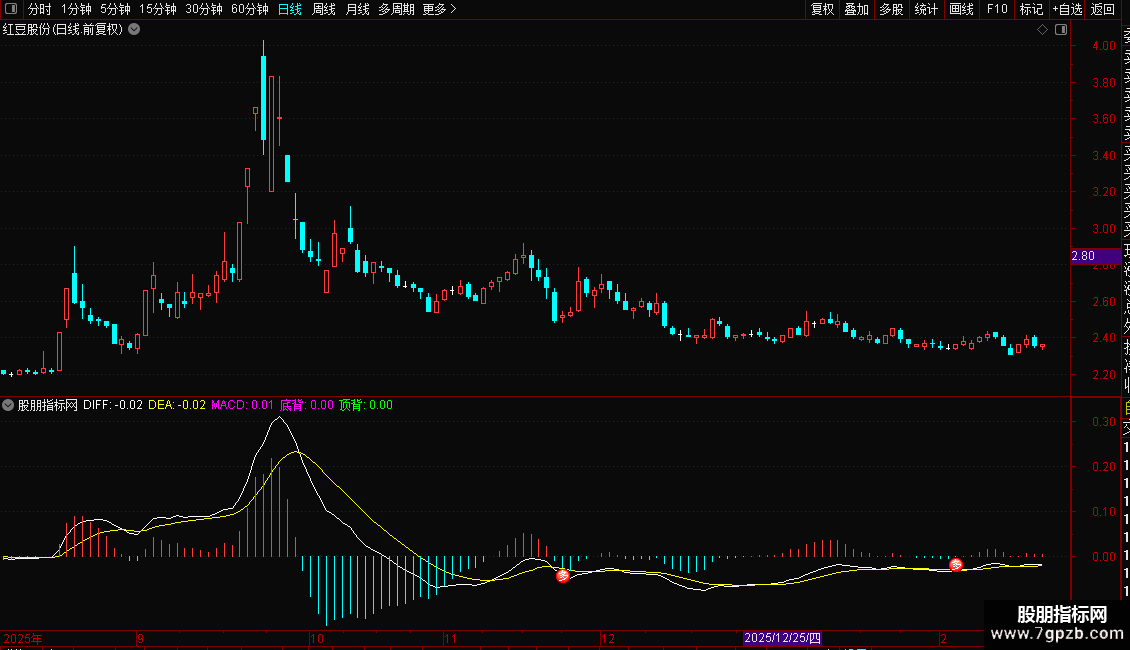Open dropdown next to 红豆股份 title
Image resolution: width=1130 pixels, height=650 pixels.
click(x=134, y=30)
